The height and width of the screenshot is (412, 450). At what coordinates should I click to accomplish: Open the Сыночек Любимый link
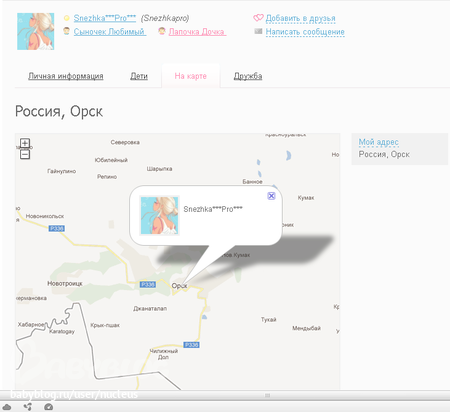tap(110, 32)
